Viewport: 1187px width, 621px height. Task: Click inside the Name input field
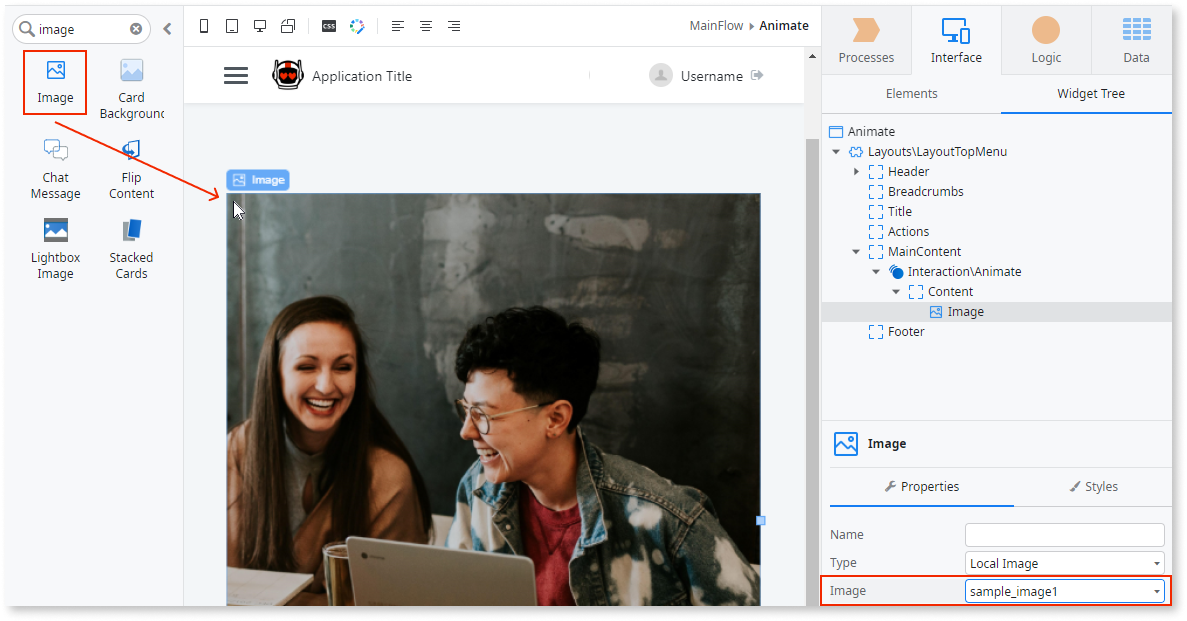(1063, 534)
